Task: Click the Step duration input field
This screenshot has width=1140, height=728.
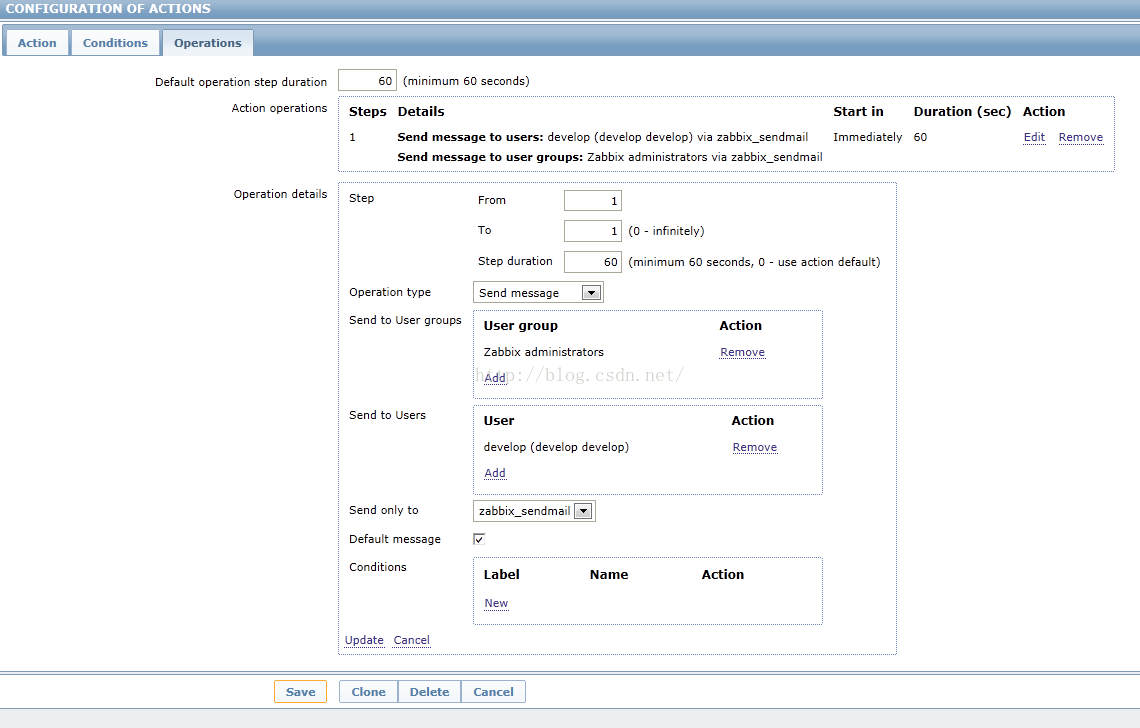Action: (593, 262)
